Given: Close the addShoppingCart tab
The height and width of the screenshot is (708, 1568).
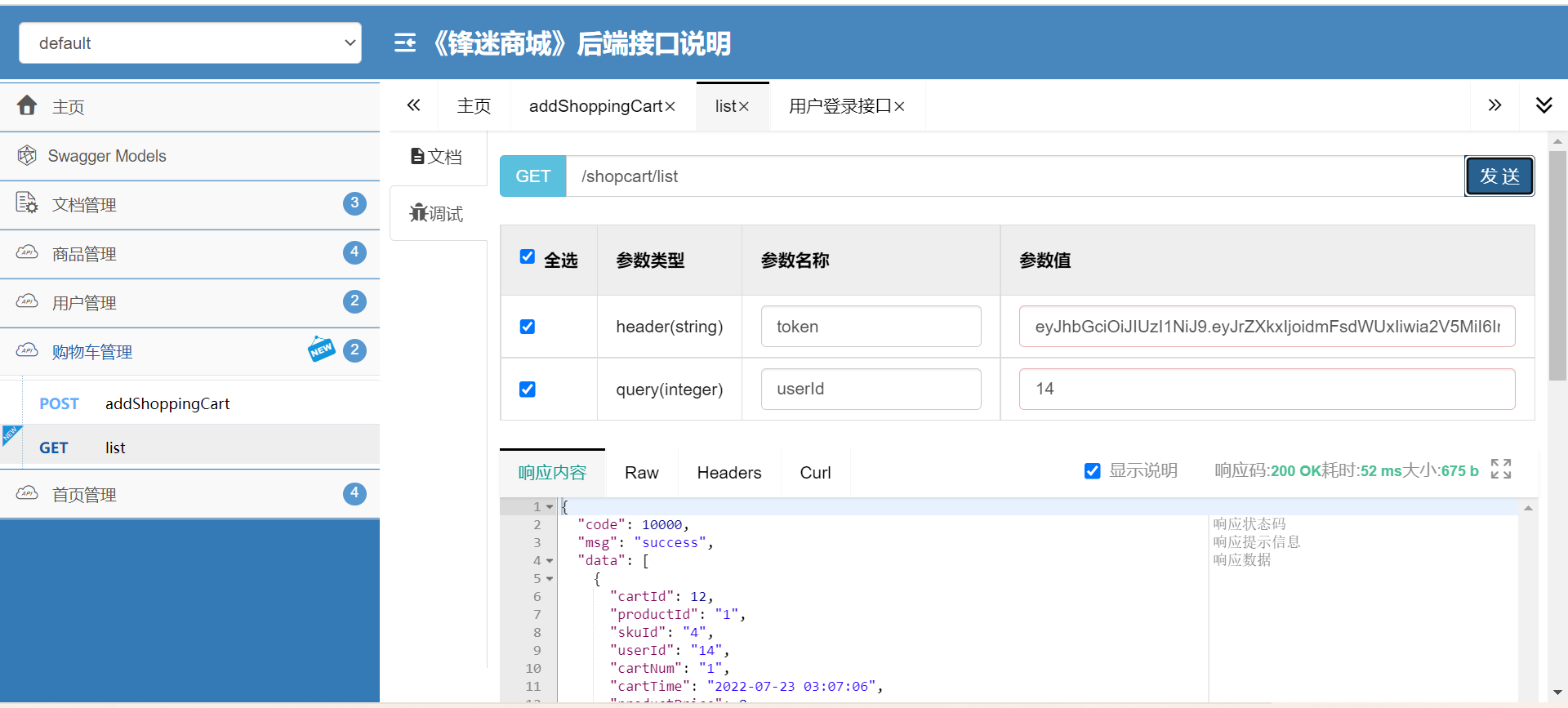Looking at the screenshot, I should pyautogui.click(x=670, y=107).
